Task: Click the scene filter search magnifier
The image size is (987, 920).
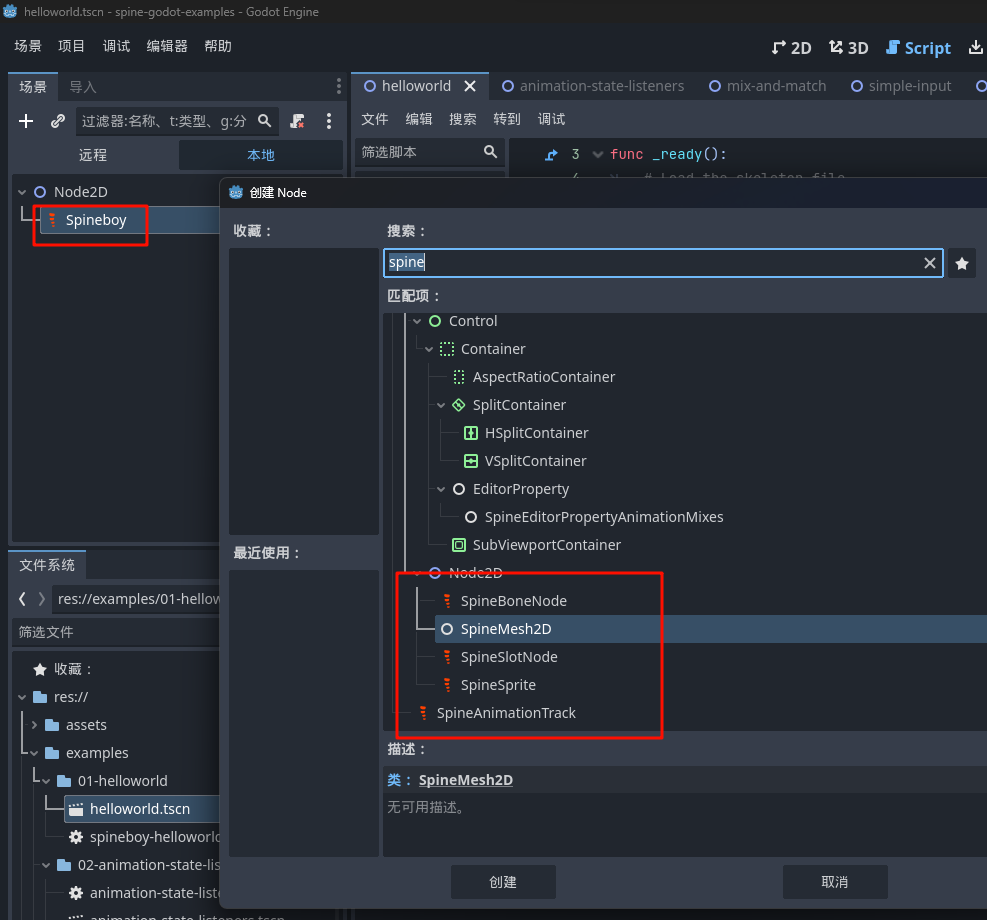Action: click(x=264, y=121)
